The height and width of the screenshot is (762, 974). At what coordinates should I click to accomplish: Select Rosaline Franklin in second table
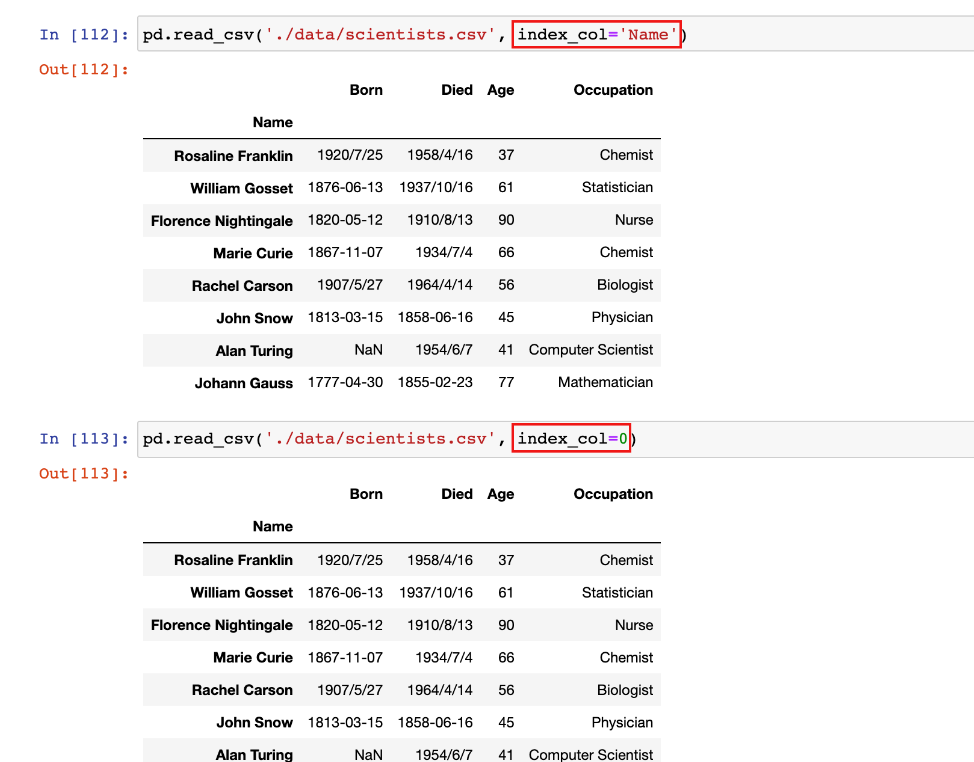[x=233, y=560]
